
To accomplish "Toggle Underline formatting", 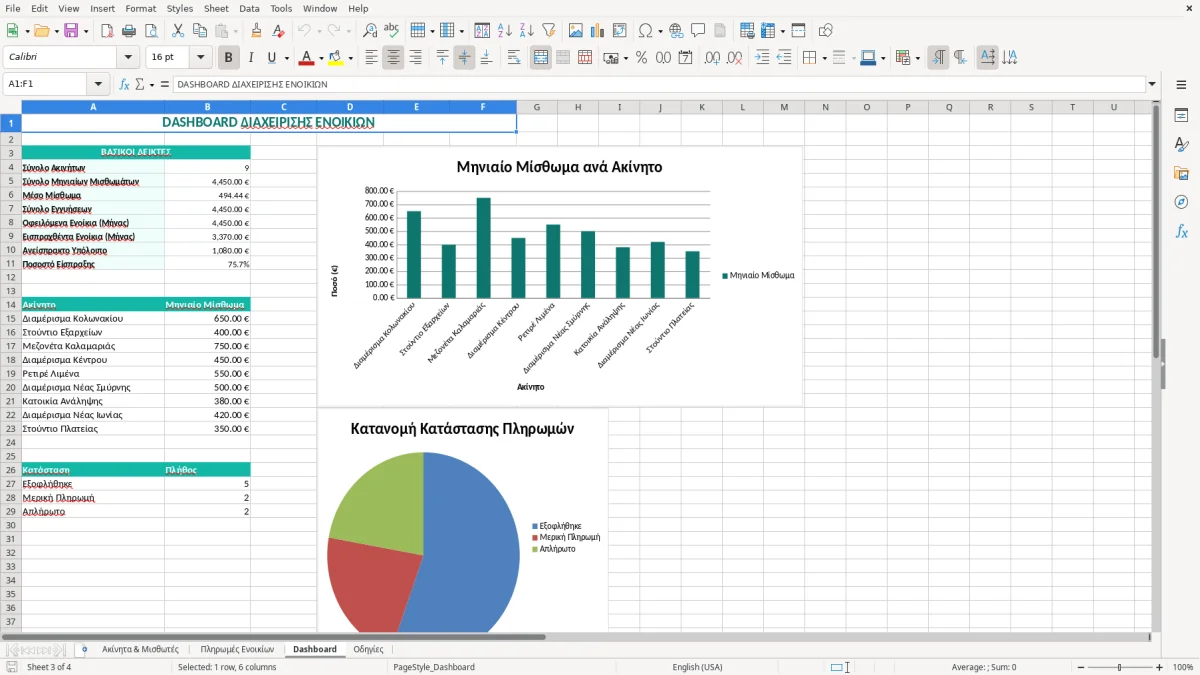I will point(271,58).
